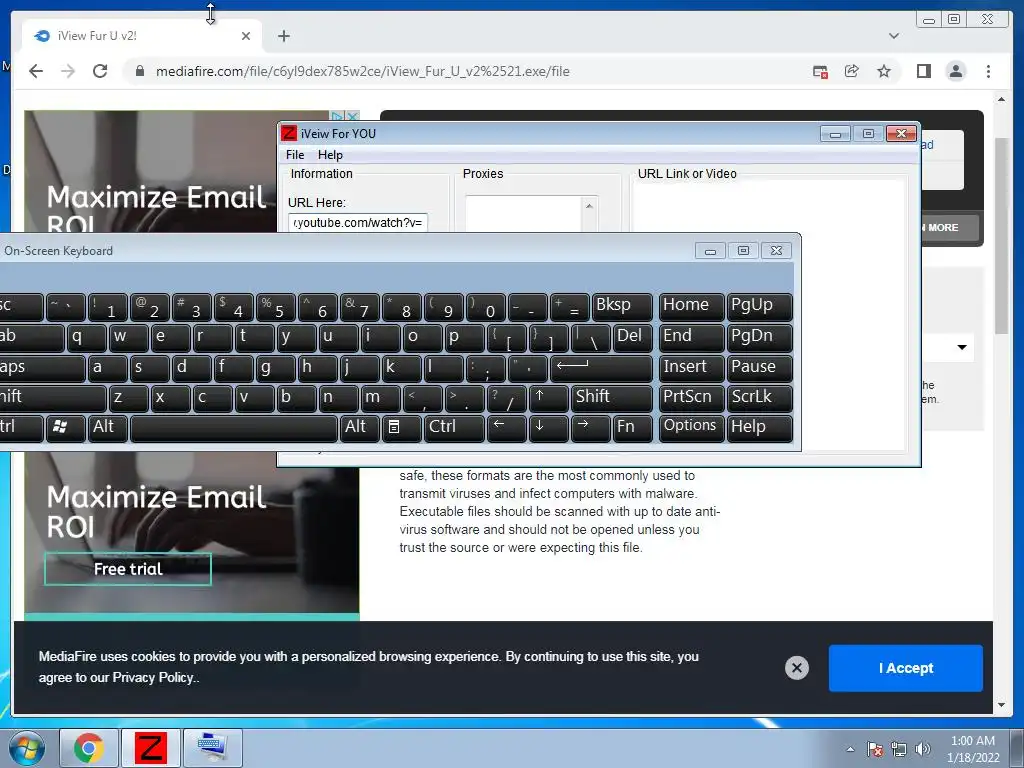Open Chrome side panel icon

(923, 71)
